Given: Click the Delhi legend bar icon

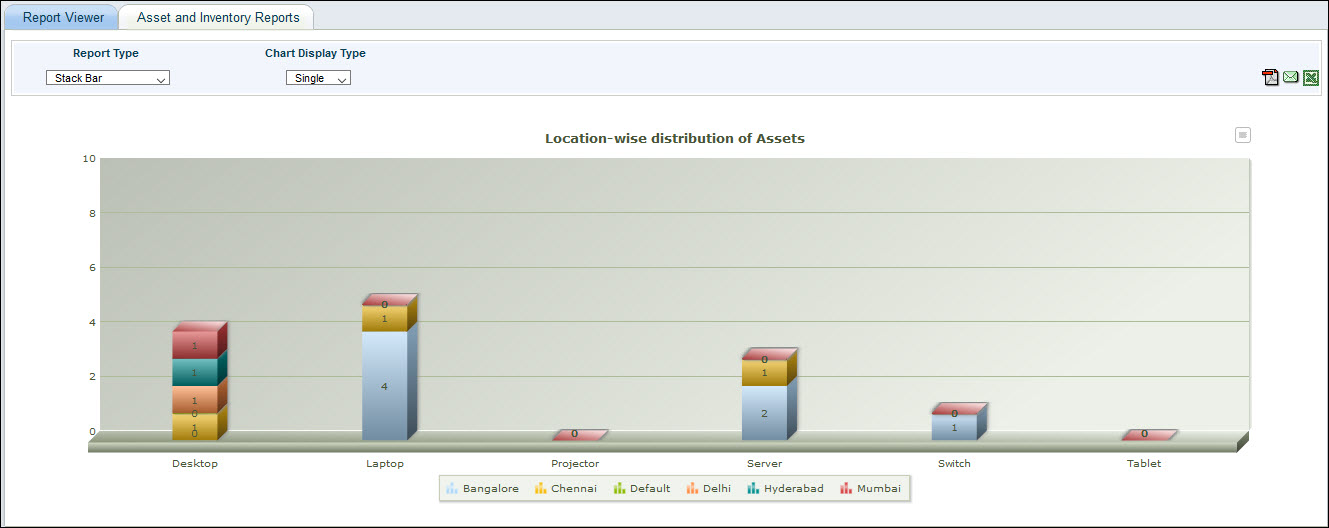Looking at the screenshot, I should tap(691, 489).
